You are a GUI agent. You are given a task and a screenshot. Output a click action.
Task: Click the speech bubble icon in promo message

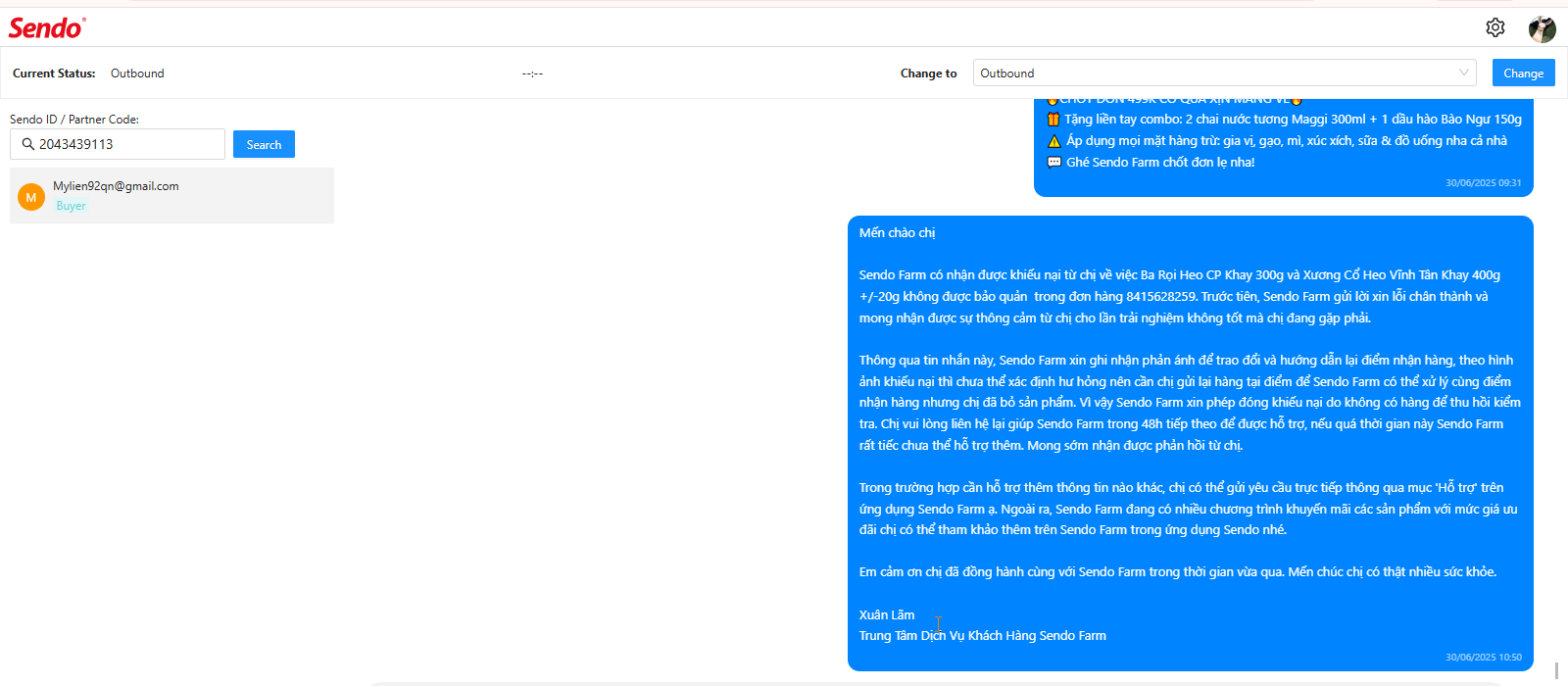[1053, 163]
